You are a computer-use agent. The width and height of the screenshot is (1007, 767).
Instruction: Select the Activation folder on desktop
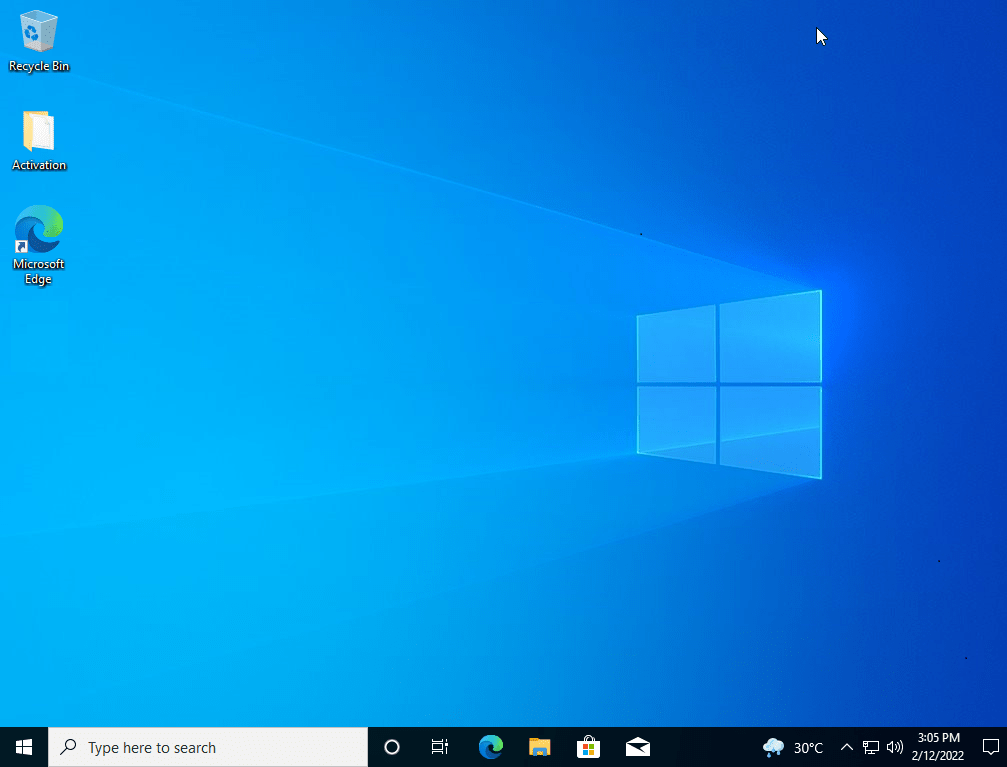(39, 141)
